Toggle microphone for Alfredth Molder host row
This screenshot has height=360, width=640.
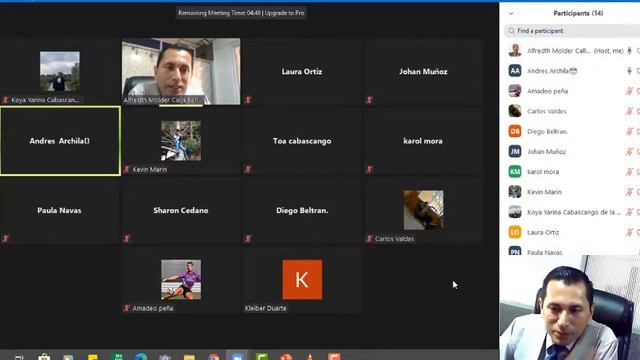tap(629, 51)
